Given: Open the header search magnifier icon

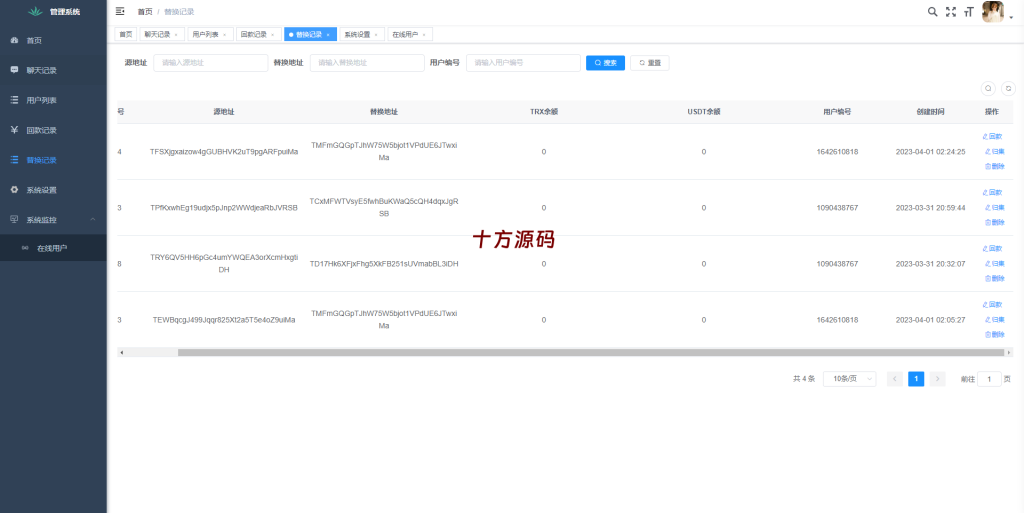Looking at the screenshot, I should (x=933, y=12).
